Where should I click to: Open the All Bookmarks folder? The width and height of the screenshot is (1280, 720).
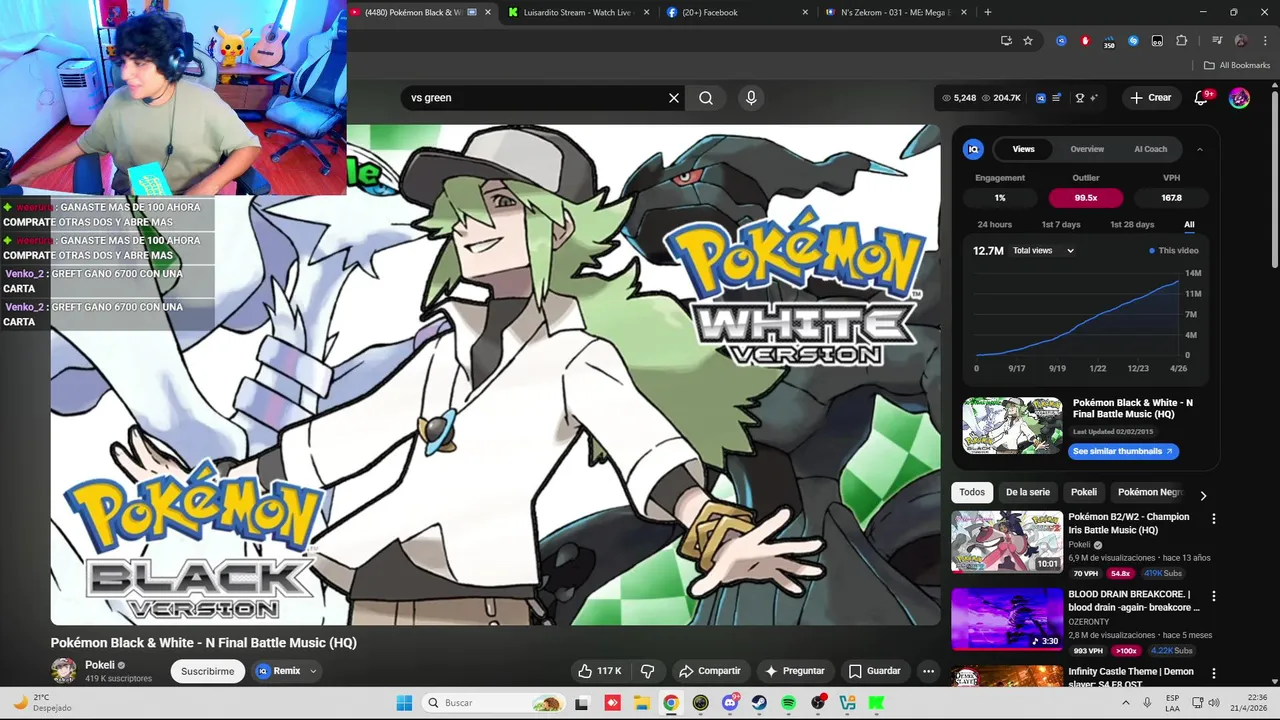tap(1237, 65)
